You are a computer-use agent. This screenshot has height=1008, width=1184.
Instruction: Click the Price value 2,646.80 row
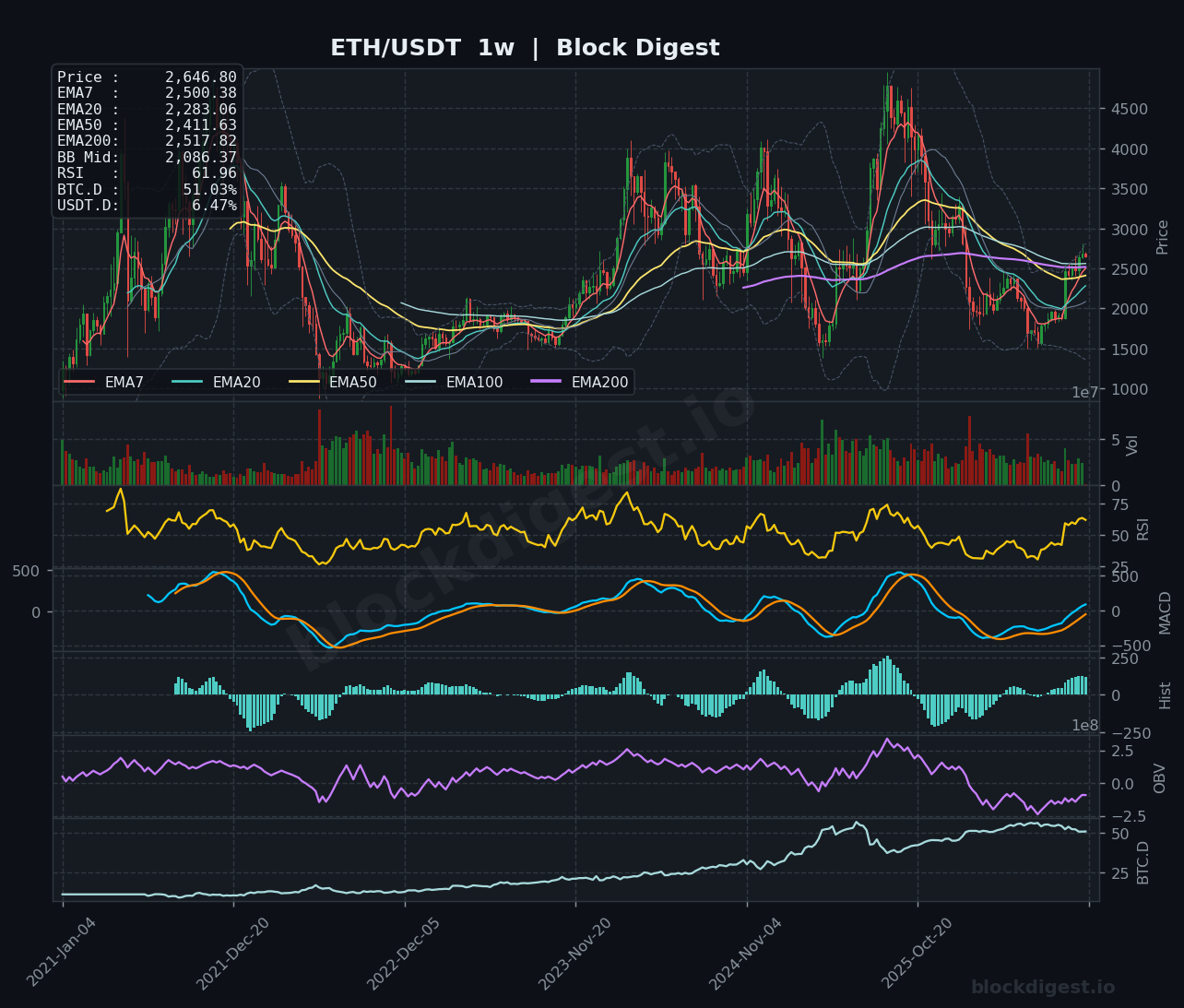click(x=147, y=77)
